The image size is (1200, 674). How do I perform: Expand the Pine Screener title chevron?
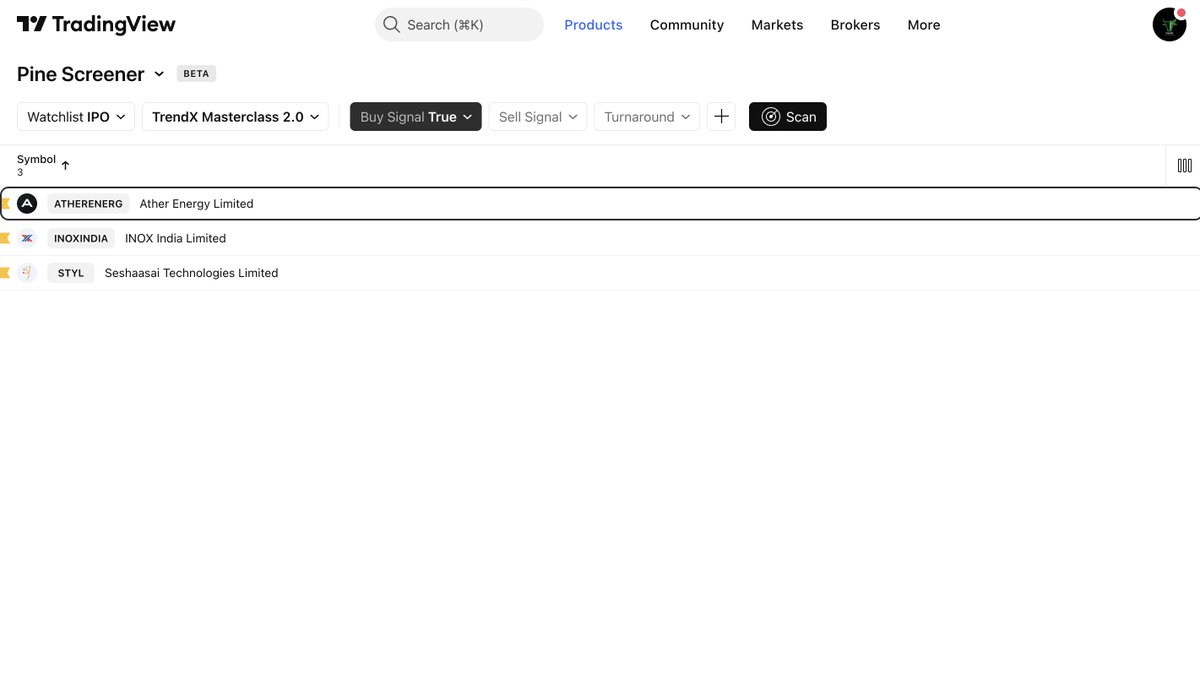pos(159,74)
